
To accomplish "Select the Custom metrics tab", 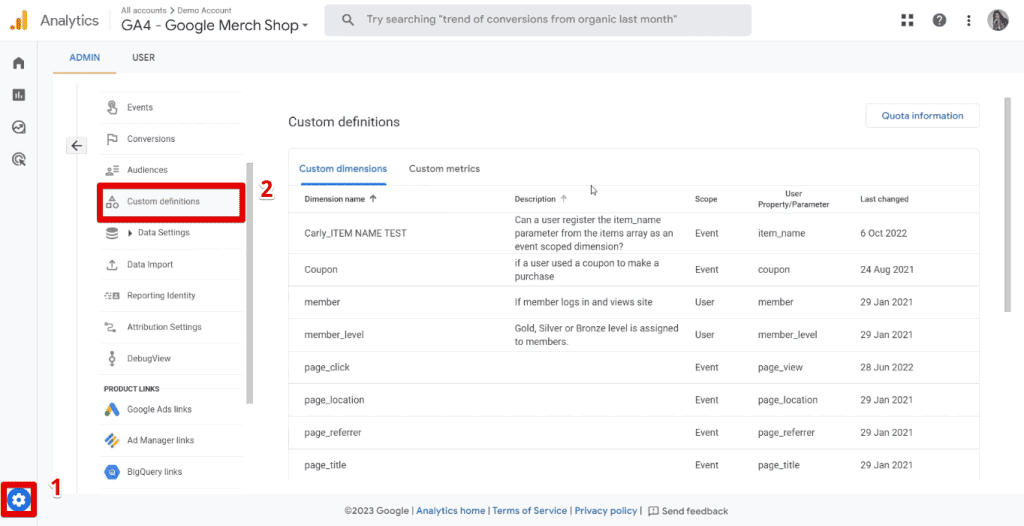I will pyautogui.click(x=445, y=169).
